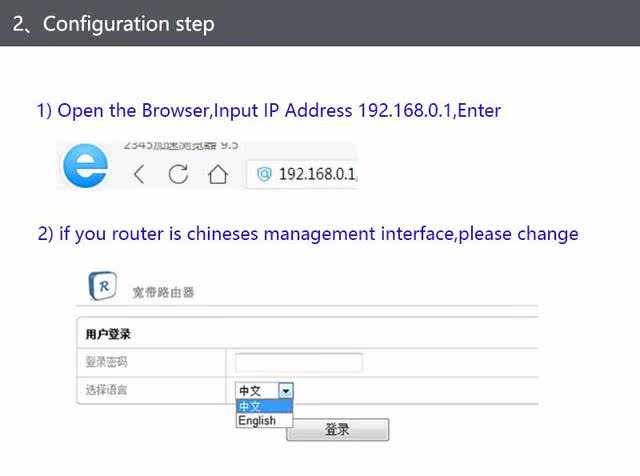Click the 2345 browser title text
Image resolution: width=640 pixels, height=476 pixels.
[181, 145]
